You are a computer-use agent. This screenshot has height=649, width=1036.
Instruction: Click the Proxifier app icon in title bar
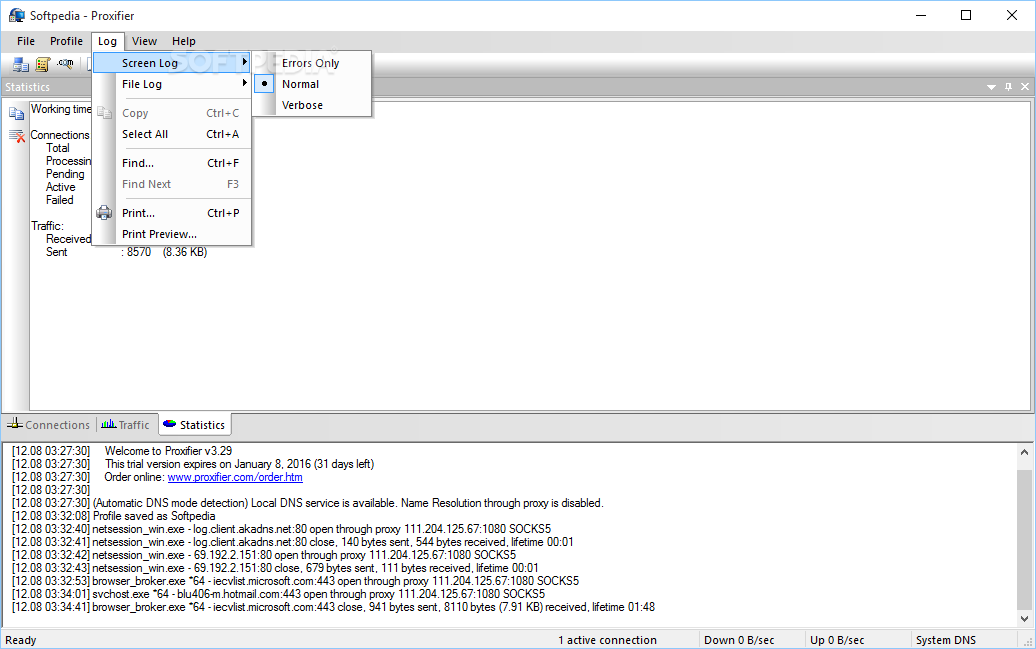[16, 15]
